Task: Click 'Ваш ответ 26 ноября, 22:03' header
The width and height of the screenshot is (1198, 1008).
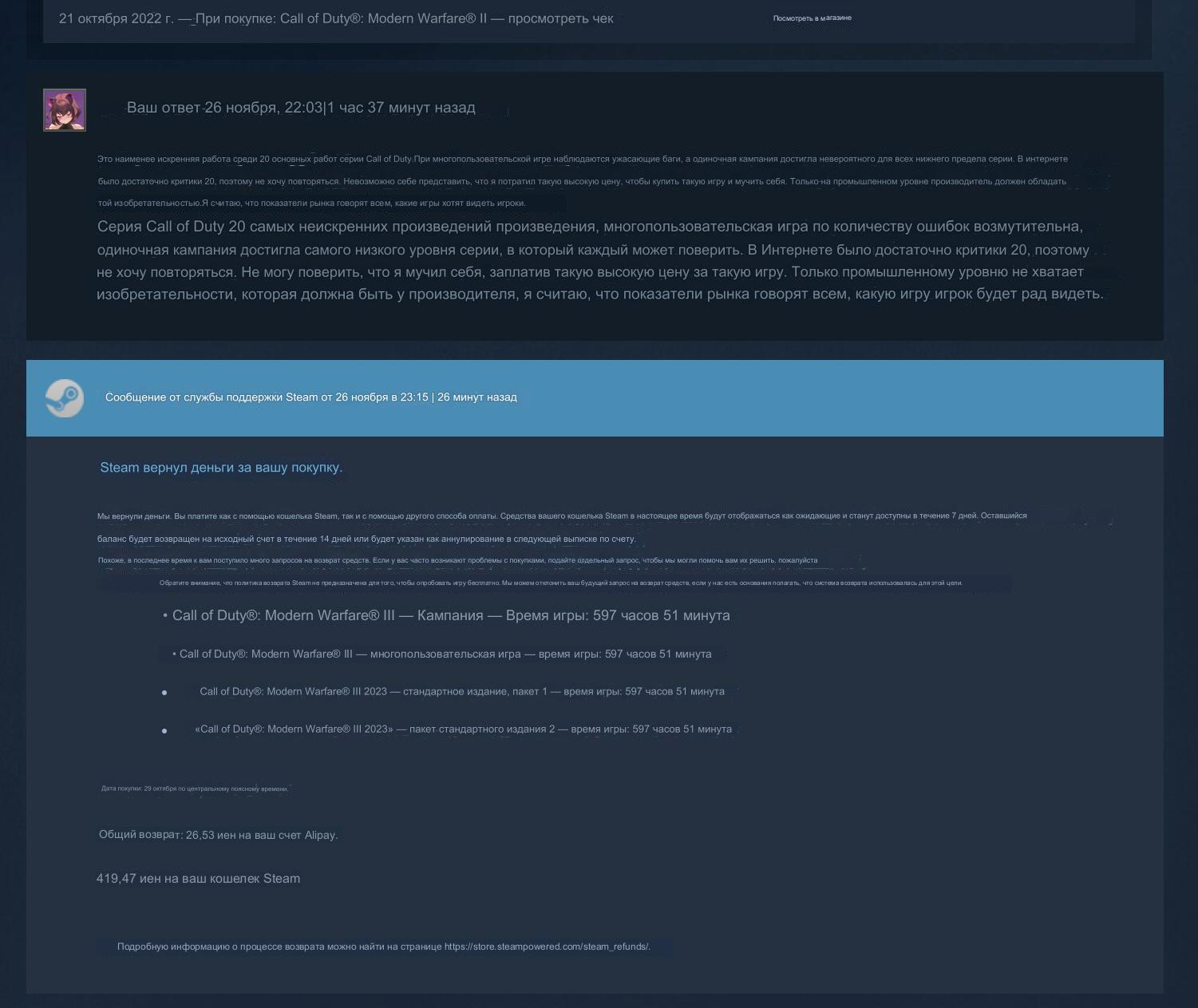Action: coord(301,108)
